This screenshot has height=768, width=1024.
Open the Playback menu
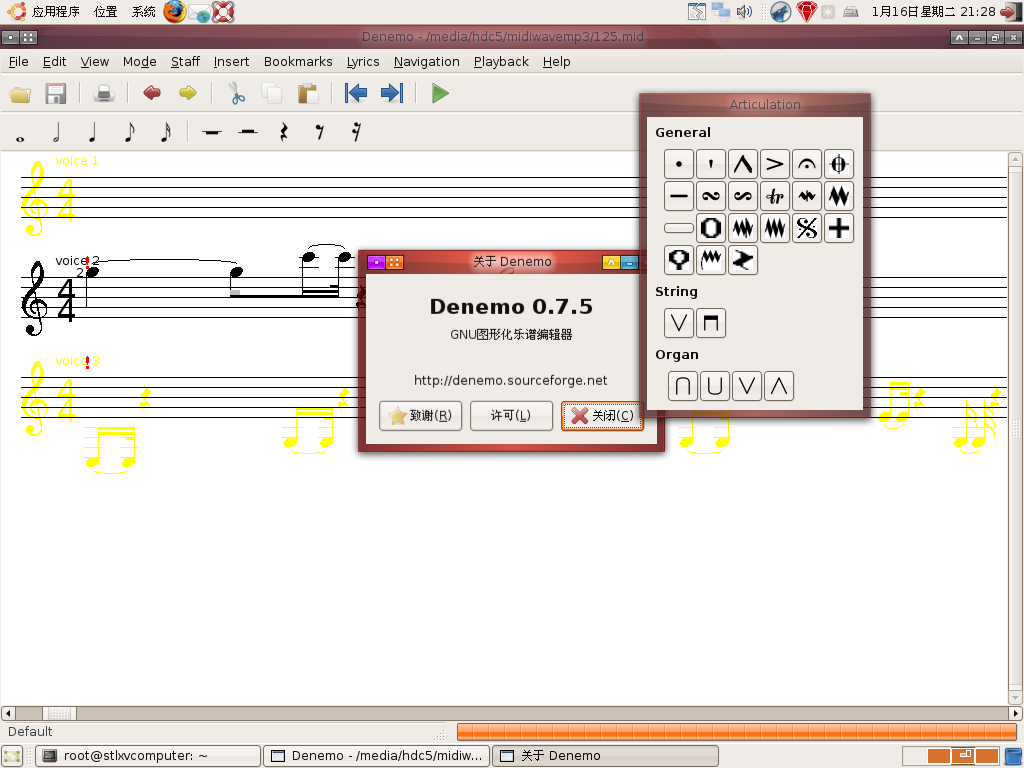point(501,61)
